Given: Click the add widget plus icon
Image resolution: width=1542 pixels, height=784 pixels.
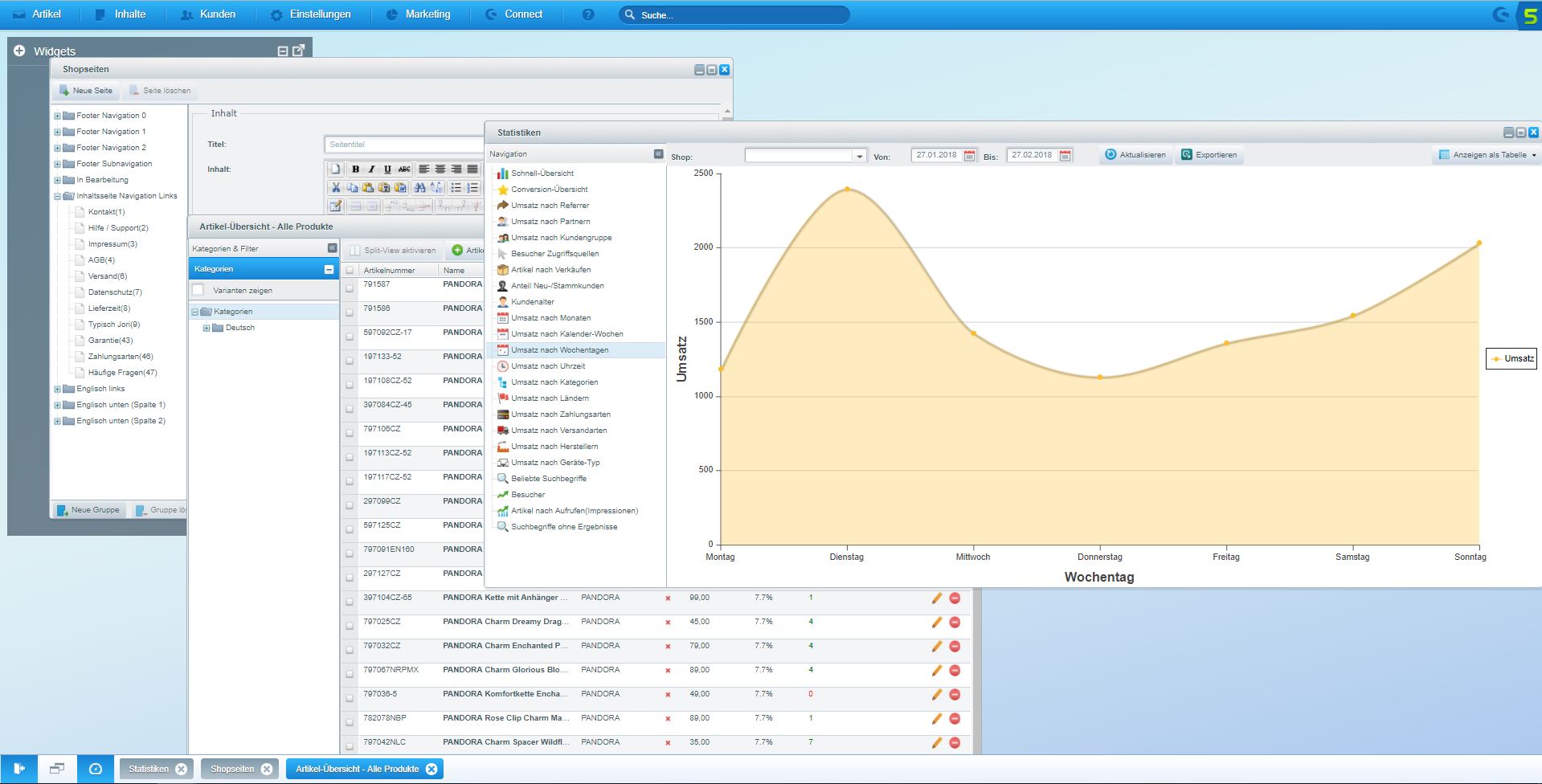Looking at the screenshot, I should (19, 51).
